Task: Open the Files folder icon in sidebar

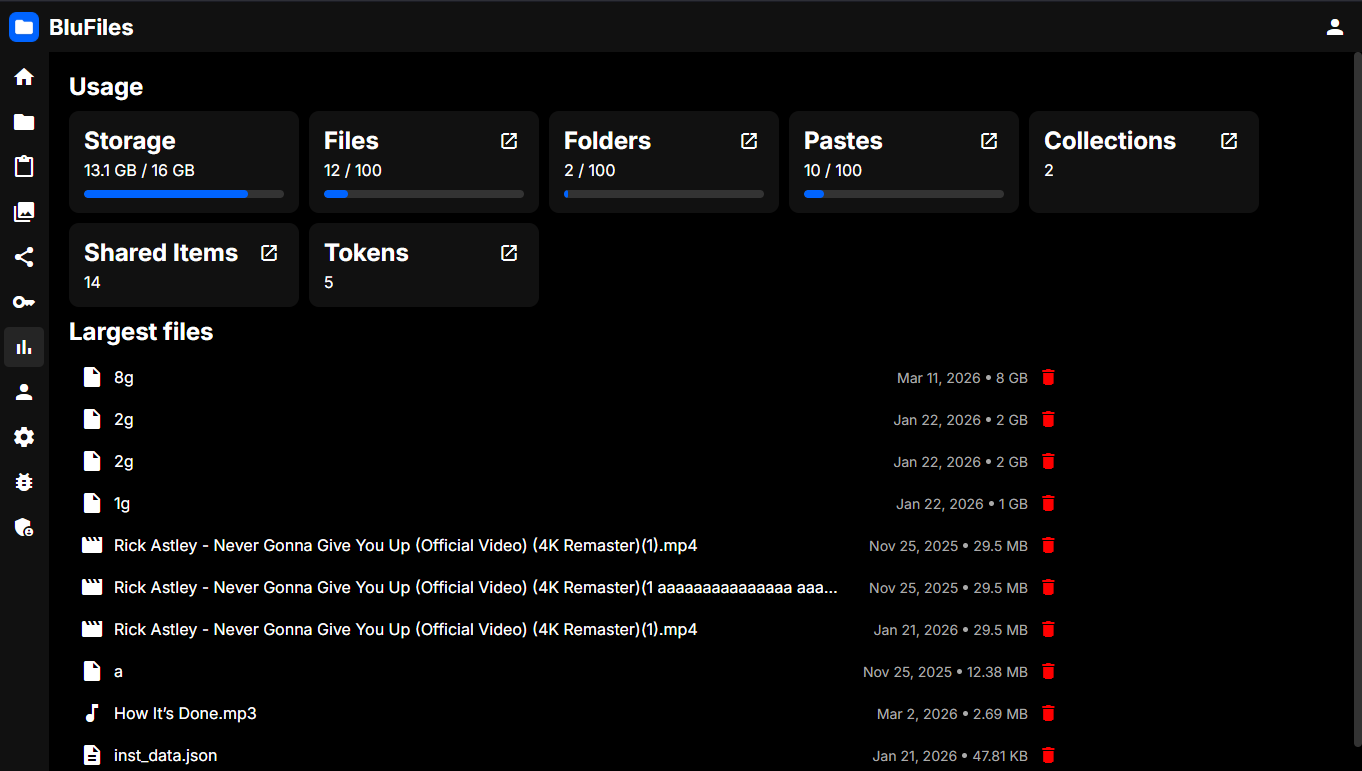Action: (x=24, y=122)
